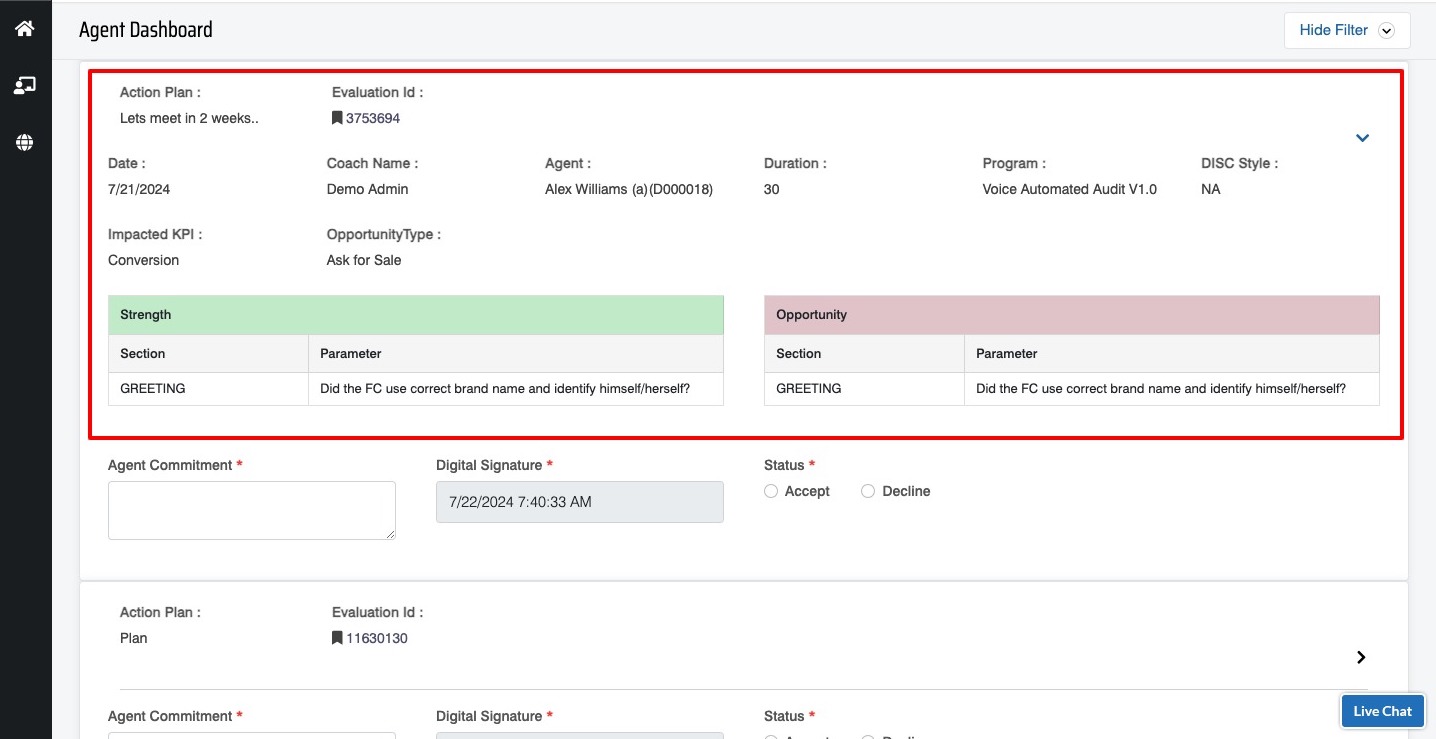Click bookmark icon beside evaluation 11630130
The height and width of the screenshot is (739, 1436).
pyautogui.click(x=337, y=638)
